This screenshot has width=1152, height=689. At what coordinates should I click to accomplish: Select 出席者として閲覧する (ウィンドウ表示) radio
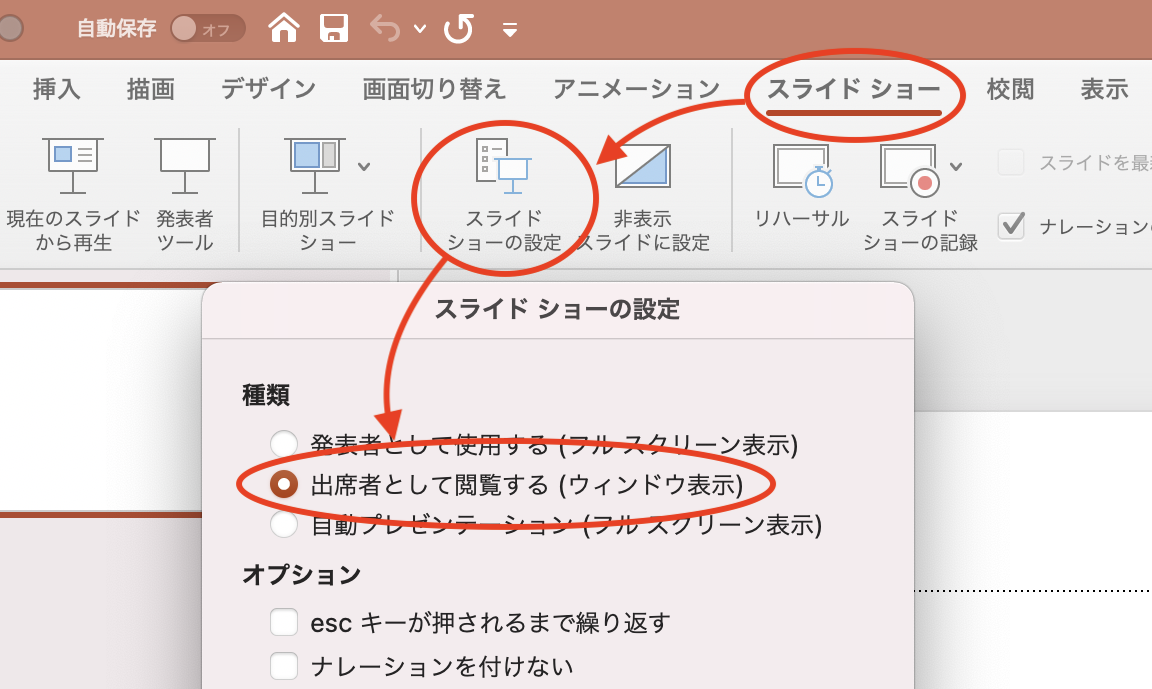tap(284, 485)
